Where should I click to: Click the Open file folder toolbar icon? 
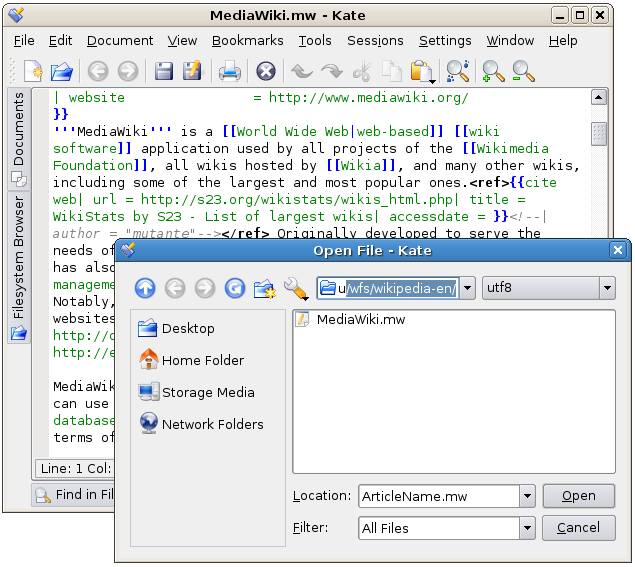pos(62,71)
